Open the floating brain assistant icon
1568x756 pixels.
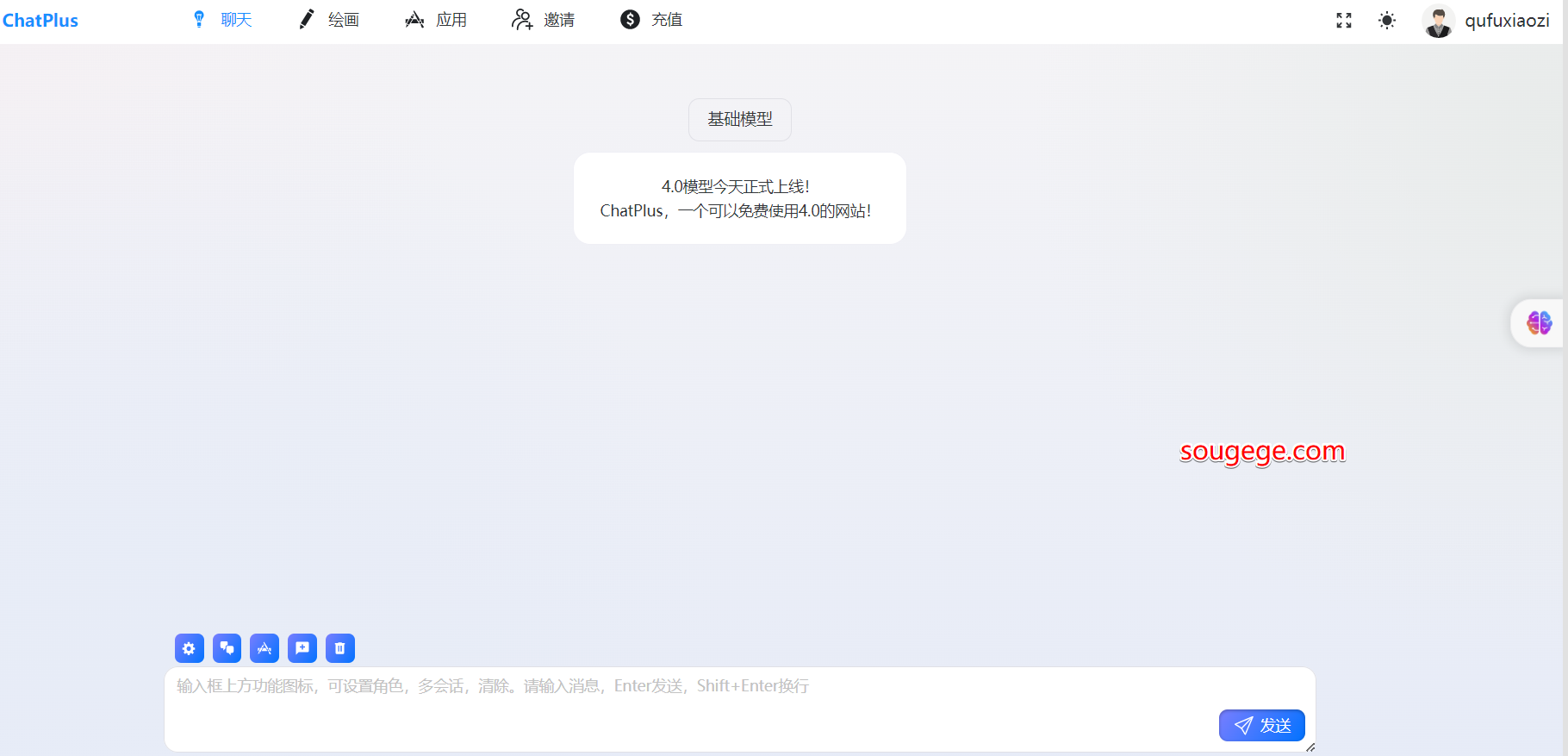[x=1539, y=323]
